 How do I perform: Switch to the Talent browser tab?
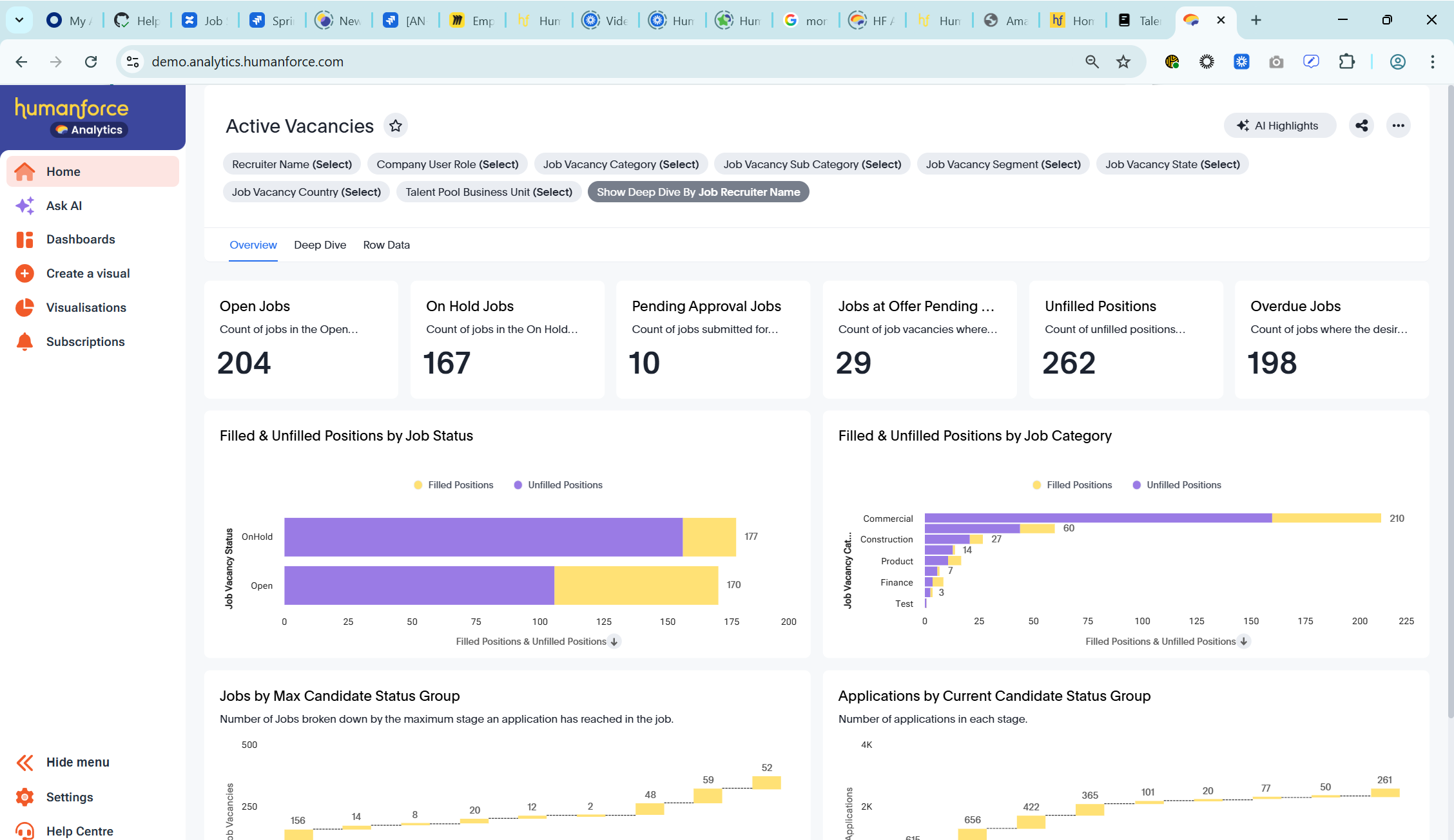point(1140,20)
